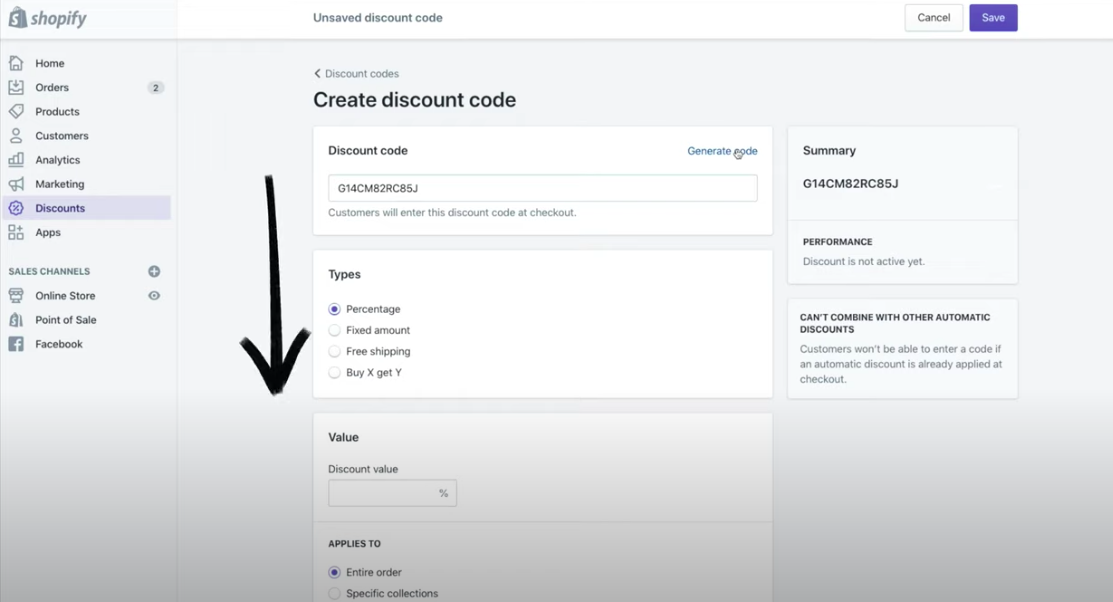Go back to Discount codes
The width and height of the screenshot is (1113, 602).
point(356,74)
